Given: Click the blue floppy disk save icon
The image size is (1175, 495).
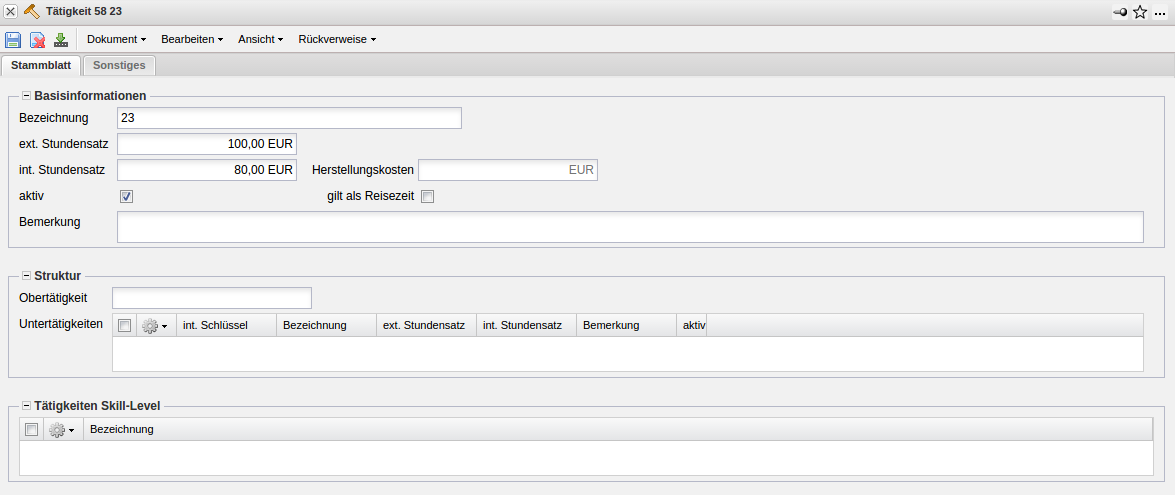Looking at the screenshot, I should (x=13, y=40).
